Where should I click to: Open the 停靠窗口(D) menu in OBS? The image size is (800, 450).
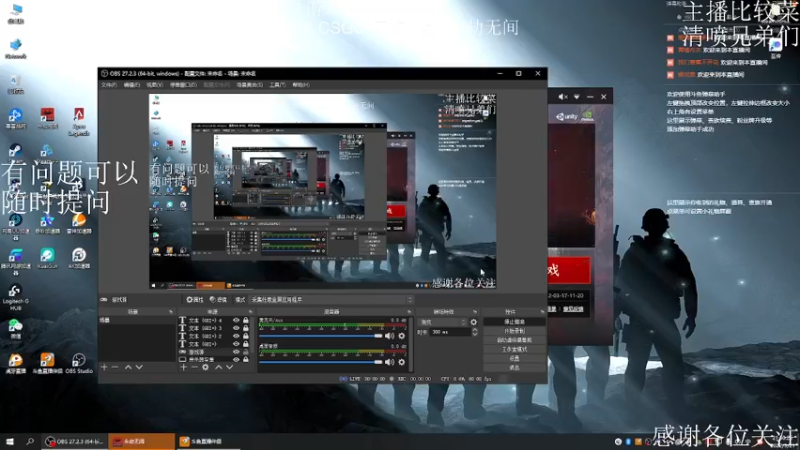click(x=183, y=85)
